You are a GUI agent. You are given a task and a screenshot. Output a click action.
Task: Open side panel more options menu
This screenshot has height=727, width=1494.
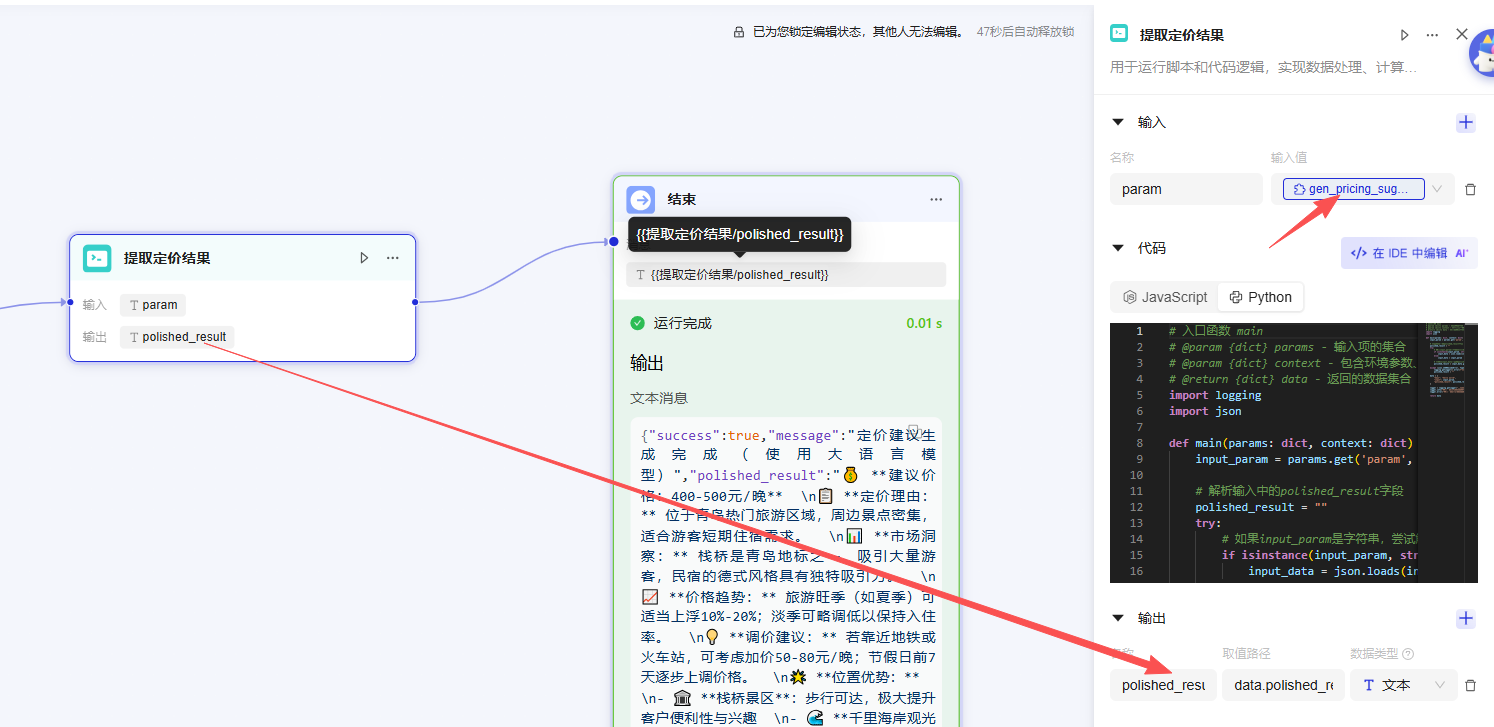click(1432, 35)
